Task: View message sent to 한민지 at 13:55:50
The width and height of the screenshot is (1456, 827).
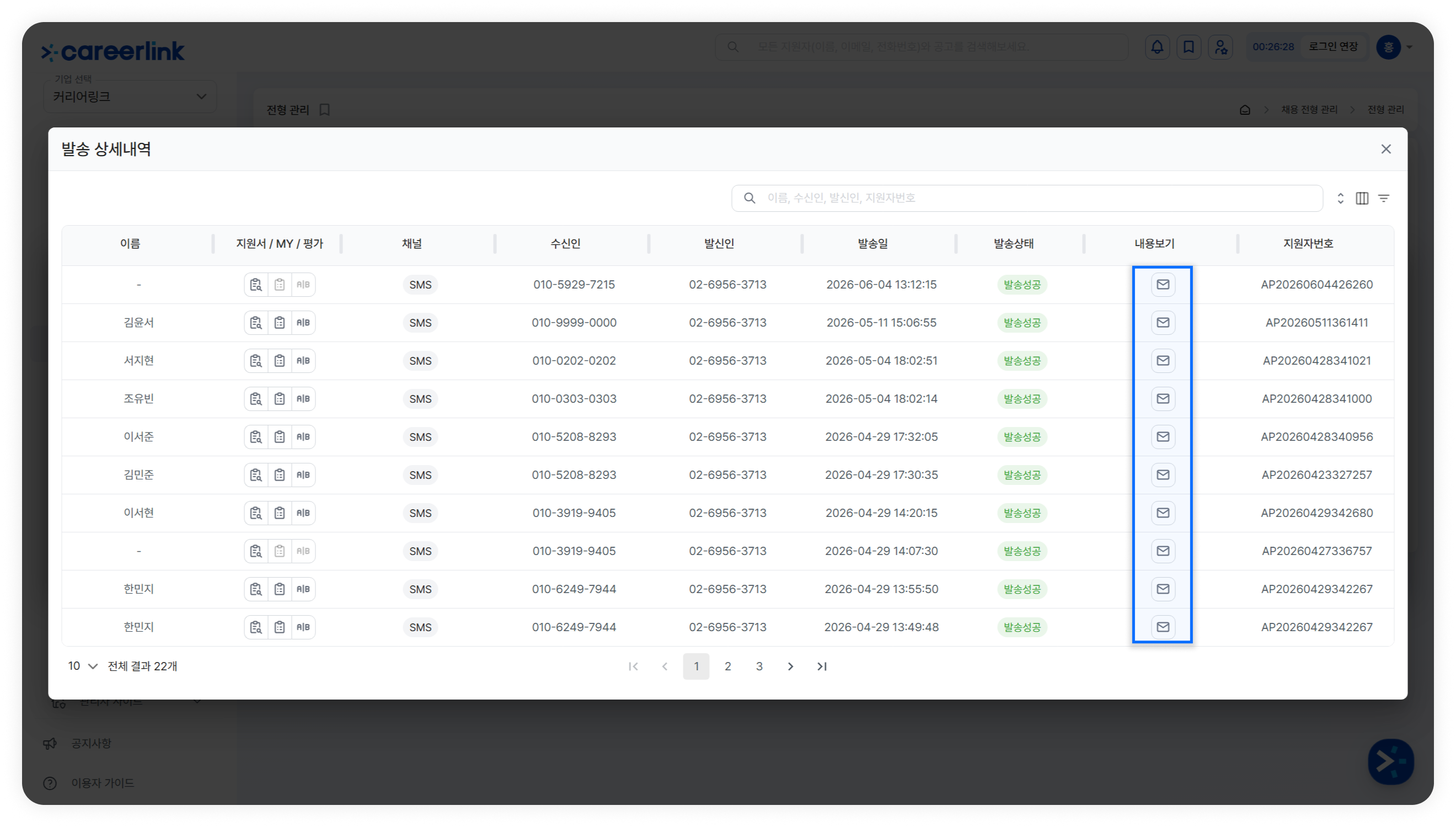Action: click(x=1163, y=589)
